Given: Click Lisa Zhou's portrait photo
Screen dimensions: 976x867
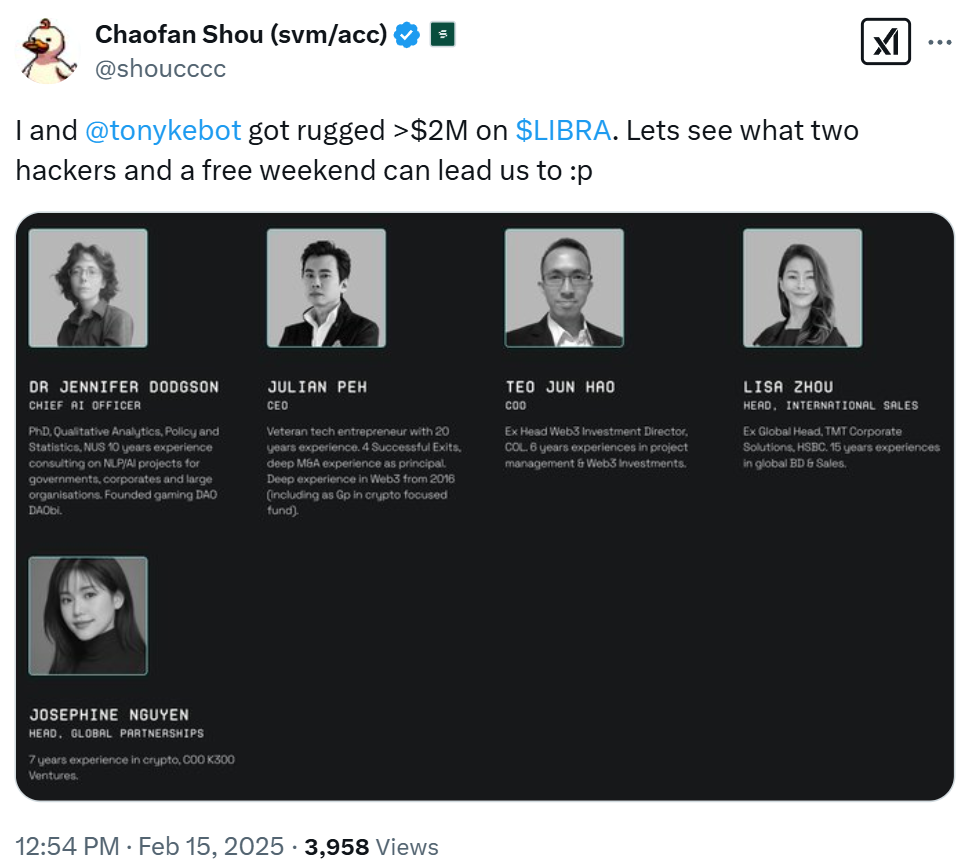Looking at the screenshot, I should (802, 288).
